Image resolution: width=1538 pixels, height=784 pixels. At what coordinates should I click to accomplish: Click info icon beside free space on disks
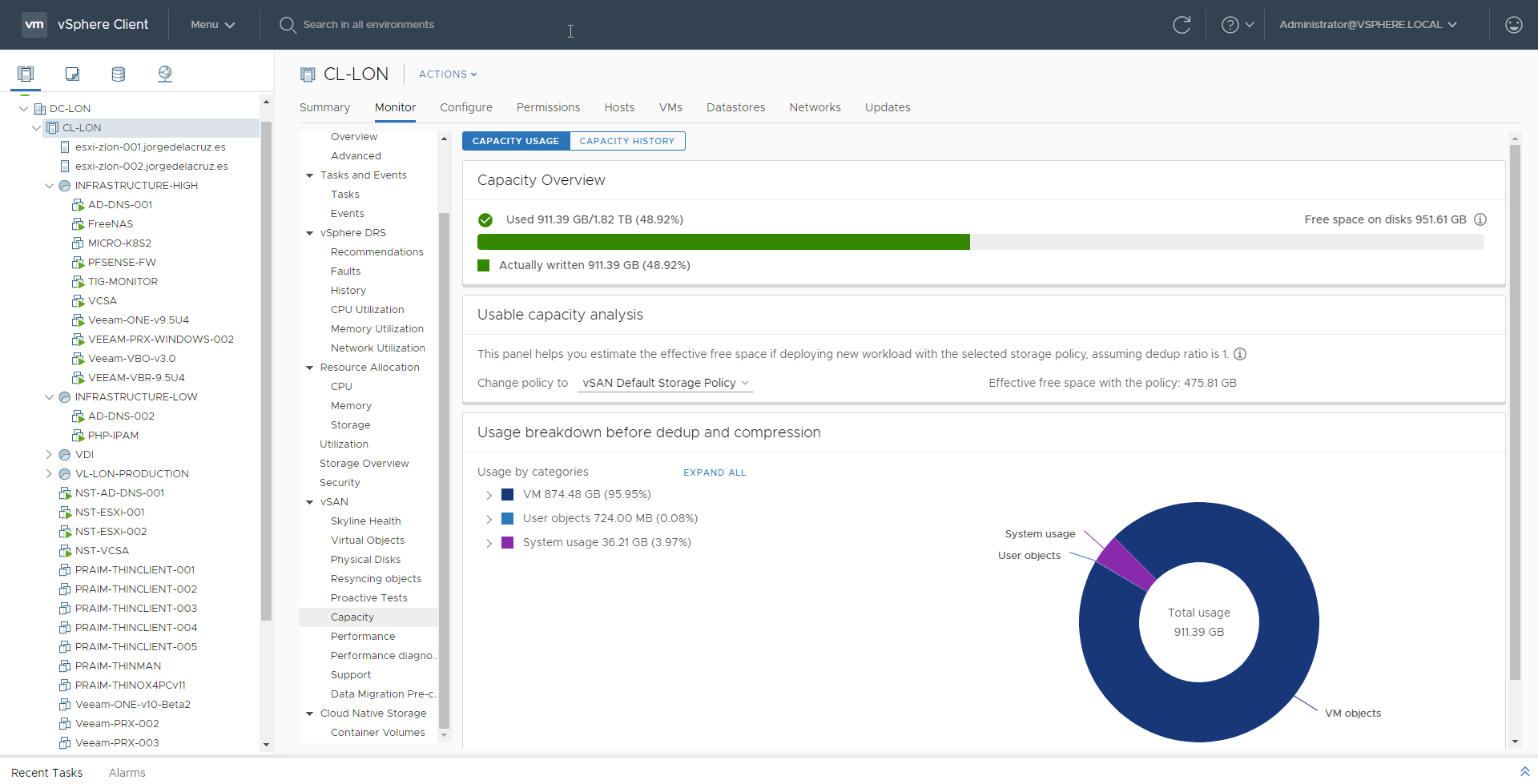[x=1480, y=219]
